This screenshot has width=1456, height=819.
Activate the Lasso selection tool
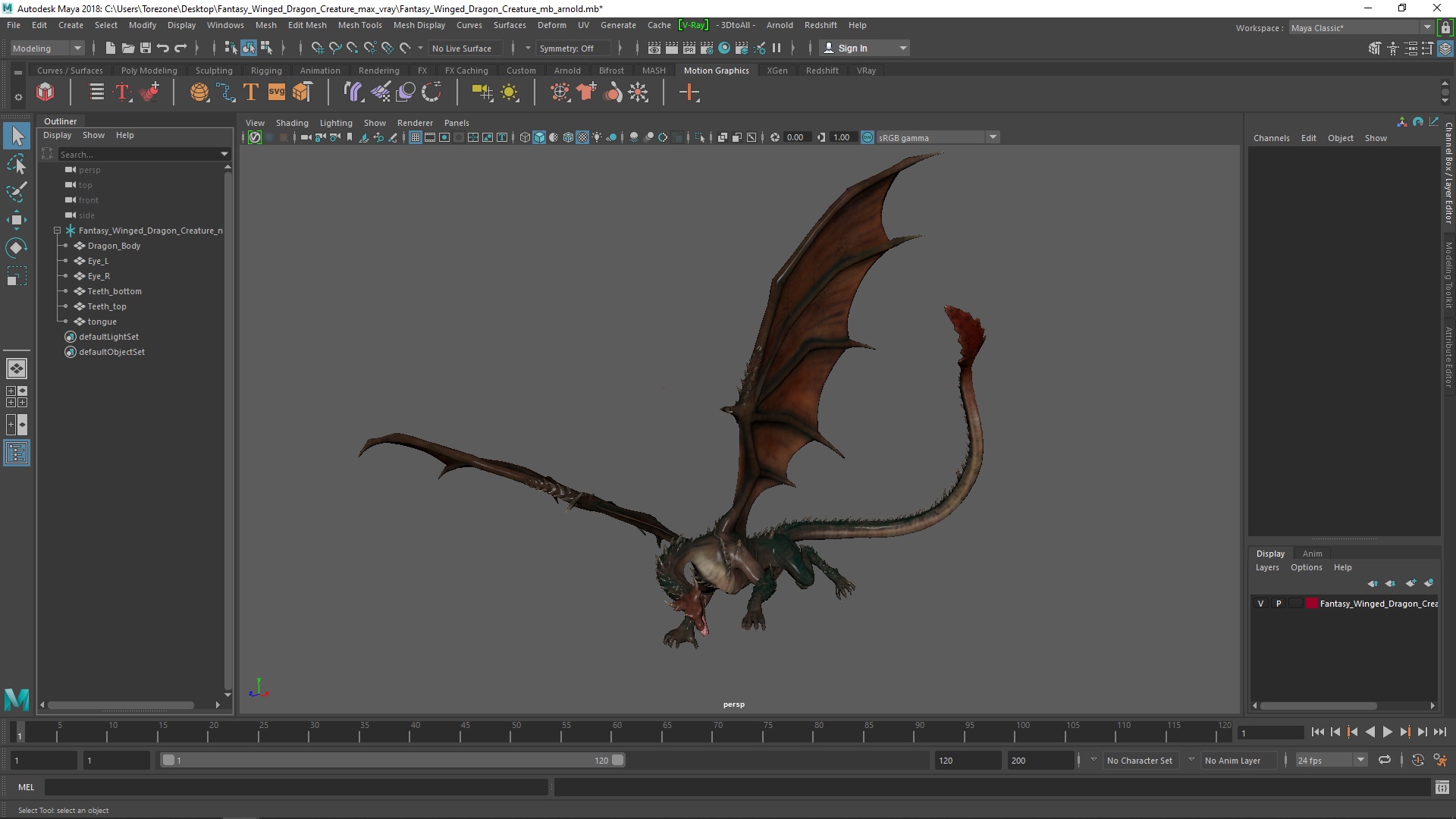click(16, 164)
